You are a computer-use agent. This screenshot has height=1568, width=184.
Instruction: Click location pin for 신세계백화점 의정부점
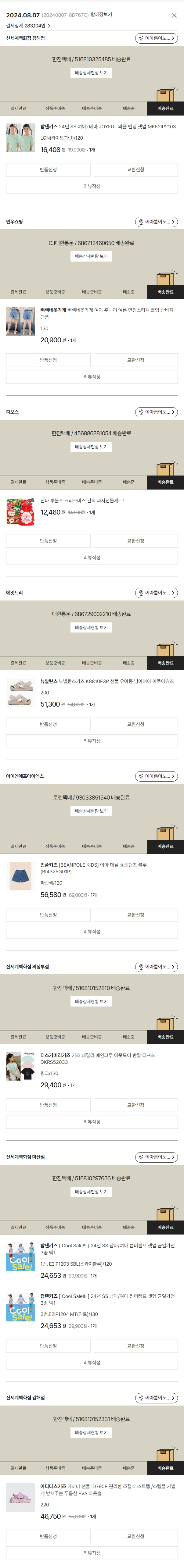(141, 967)
